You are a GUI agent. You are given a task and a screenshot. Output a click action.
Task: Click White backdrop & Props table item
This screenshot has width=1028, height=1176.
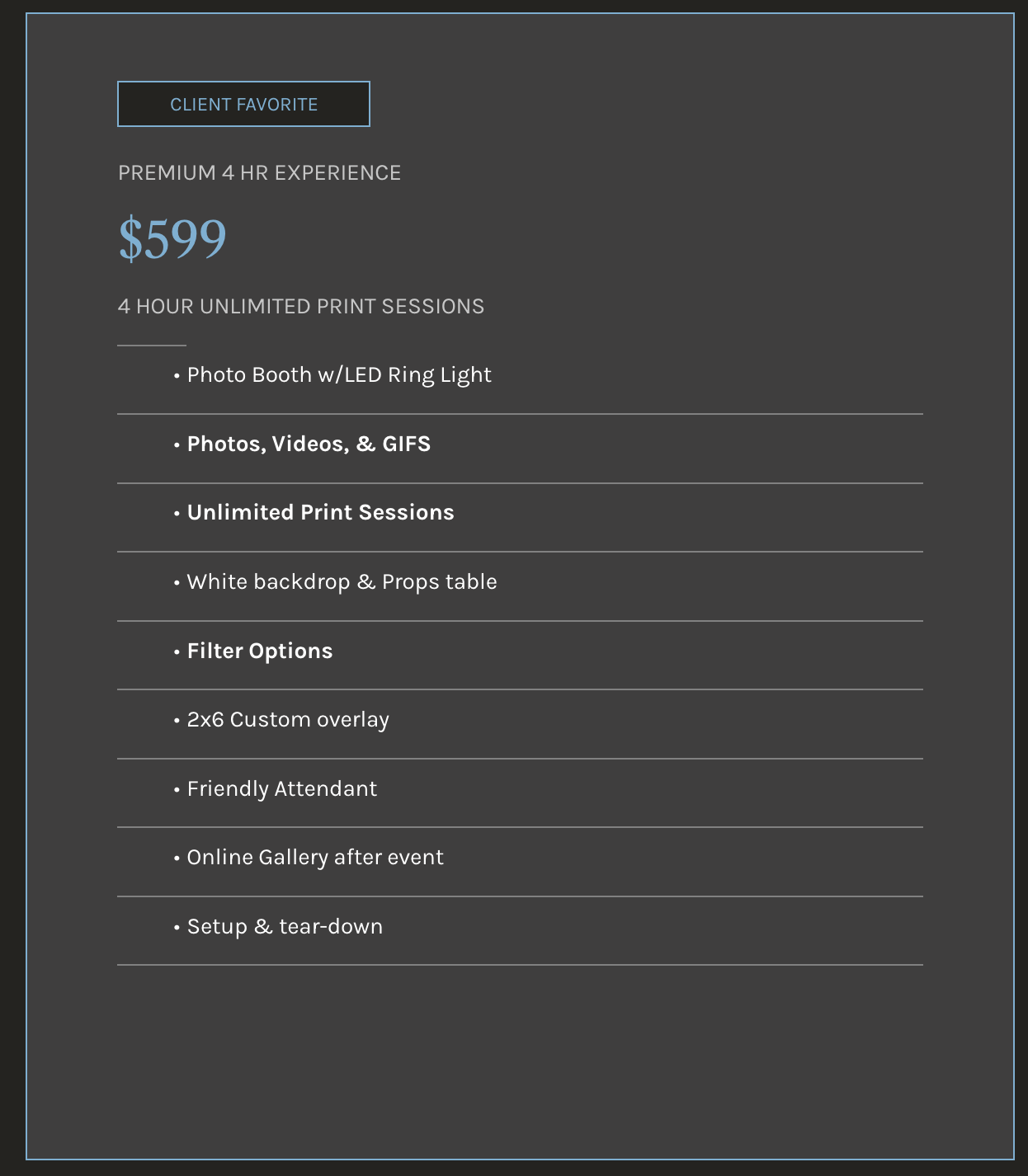click(x=342, y=582)
